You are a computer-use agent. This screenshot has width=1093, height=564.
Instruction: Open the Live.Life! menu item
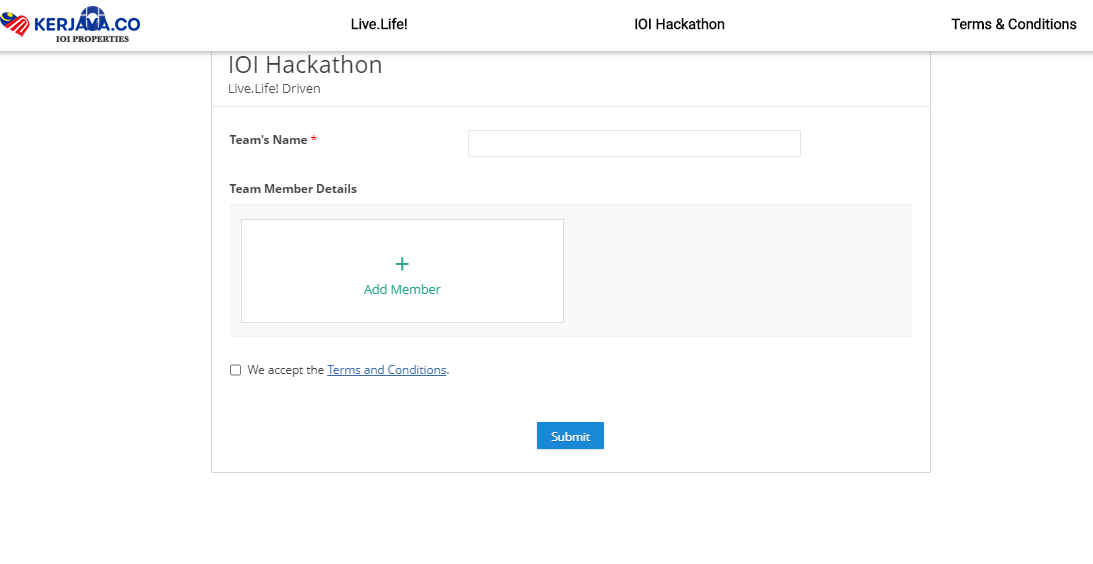379,24
